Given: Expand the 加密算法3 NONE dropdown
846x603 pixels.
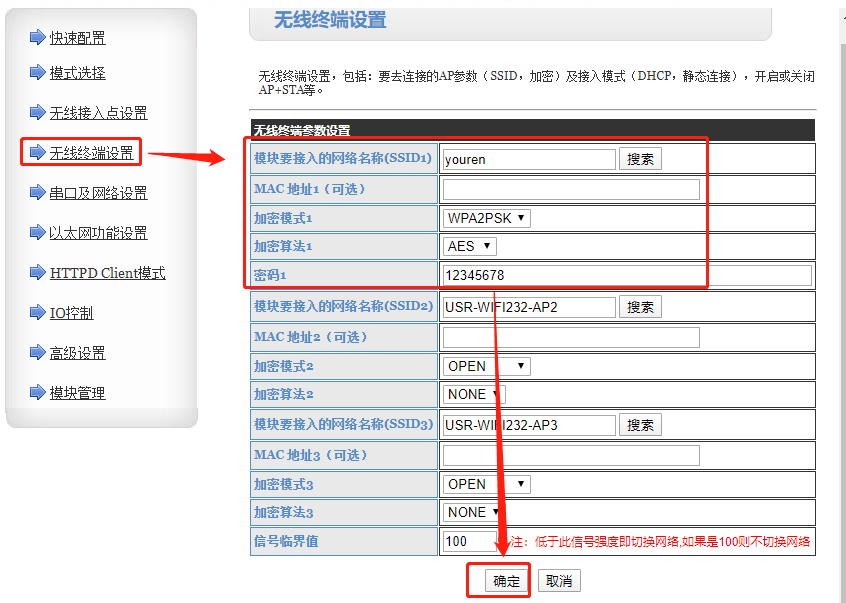Looking at the screenshot, I should (x=473, y=512).
